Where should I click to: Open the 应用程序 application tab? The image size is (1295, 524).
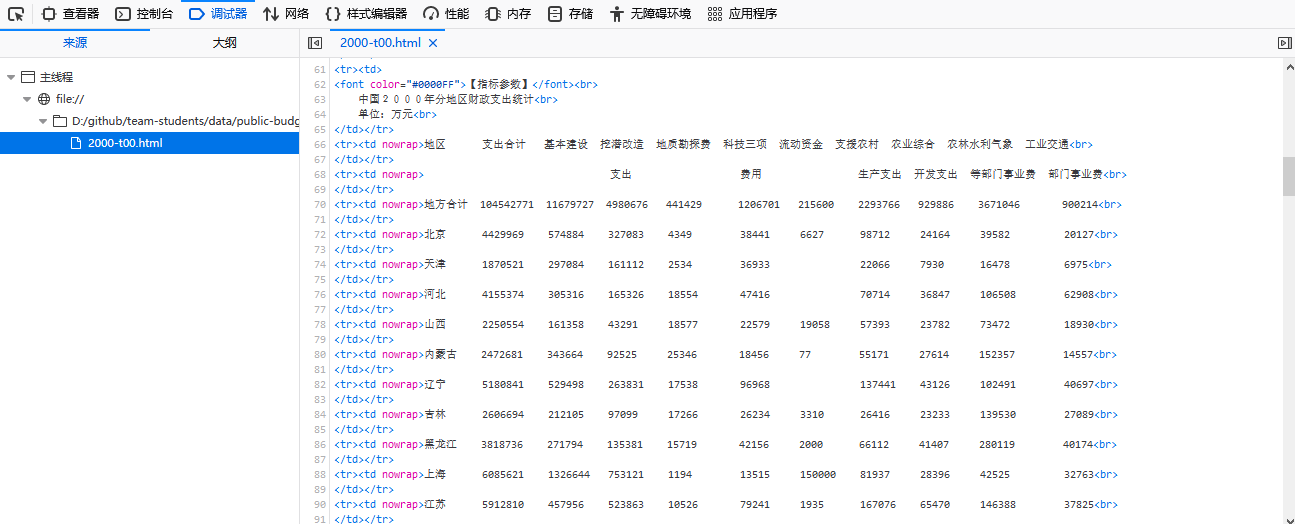point(742,14)
